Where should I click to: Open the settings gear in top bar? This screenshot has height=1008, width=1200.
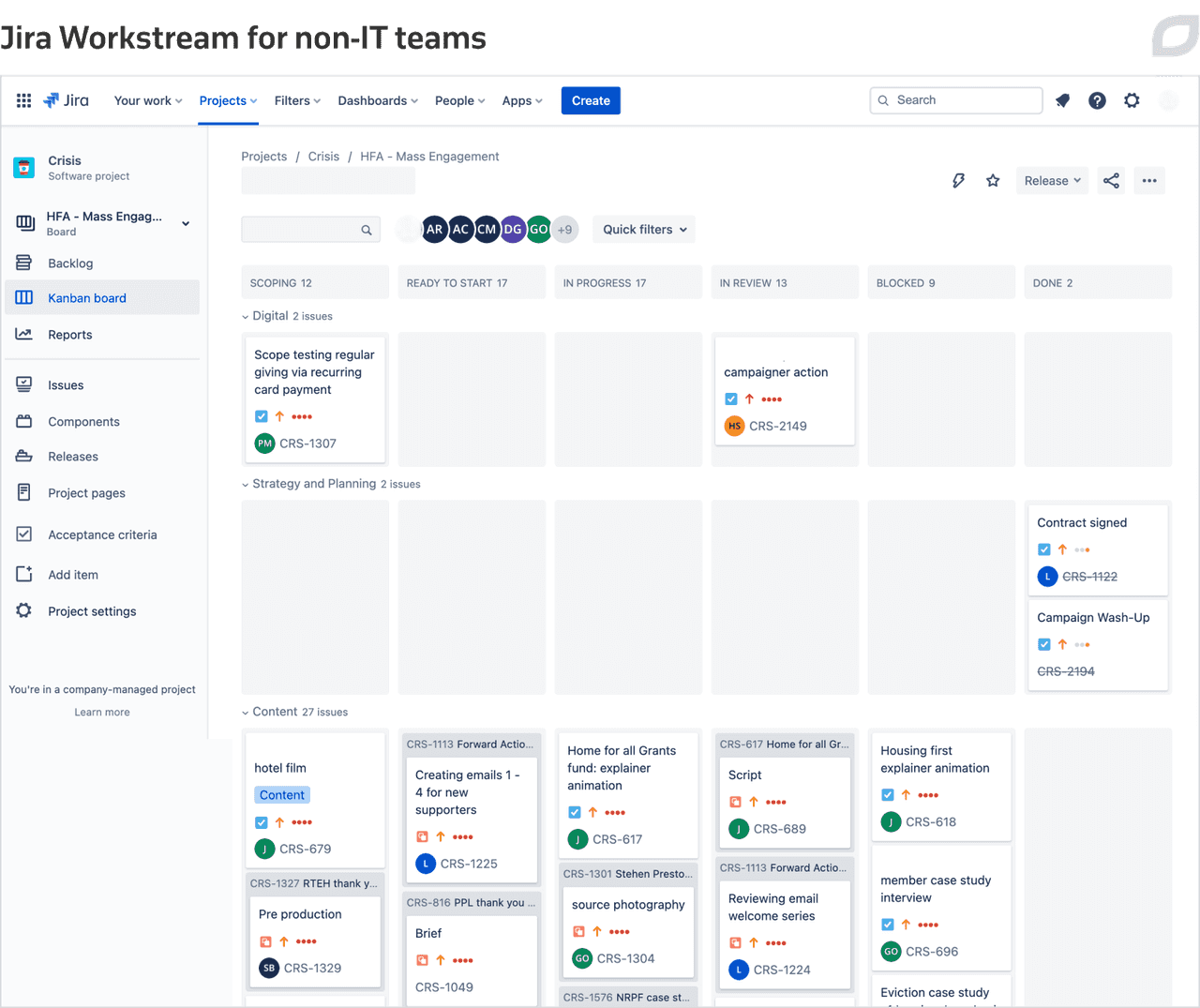point(1132,100)
